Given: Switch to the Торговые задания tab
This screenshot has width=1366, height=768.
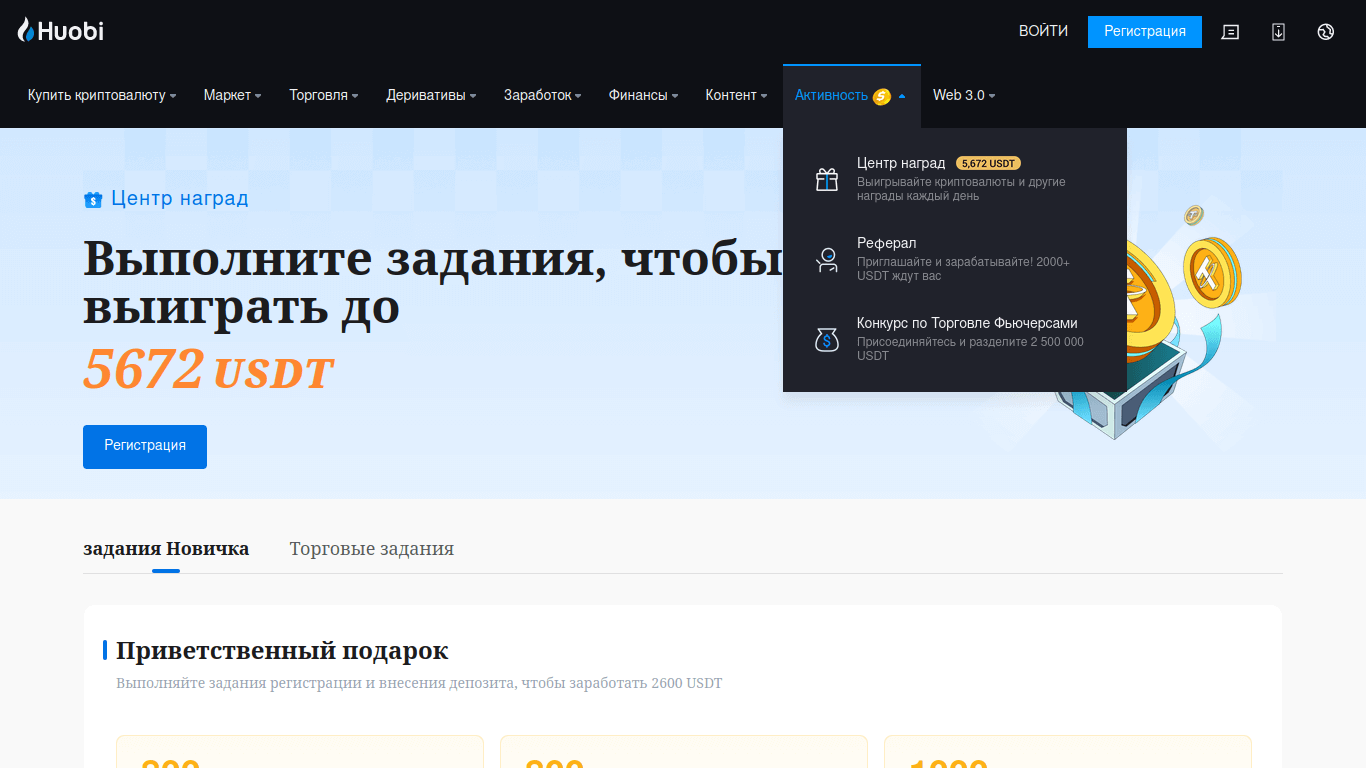Looking at the screenshot, I should coord(371,549).
